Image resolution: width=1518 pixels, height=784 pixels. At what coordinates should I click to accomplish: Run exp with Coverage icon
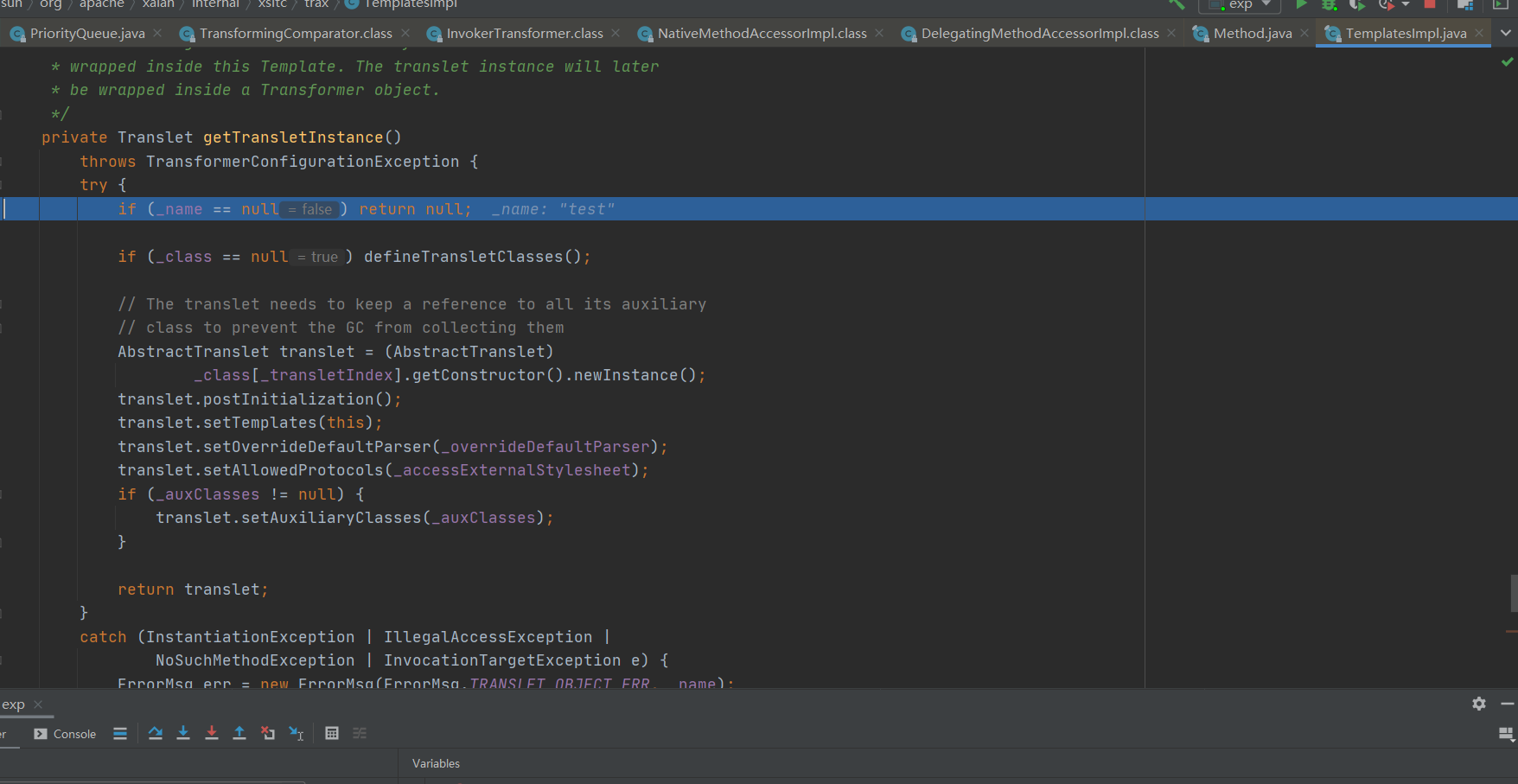[1357, 4]
